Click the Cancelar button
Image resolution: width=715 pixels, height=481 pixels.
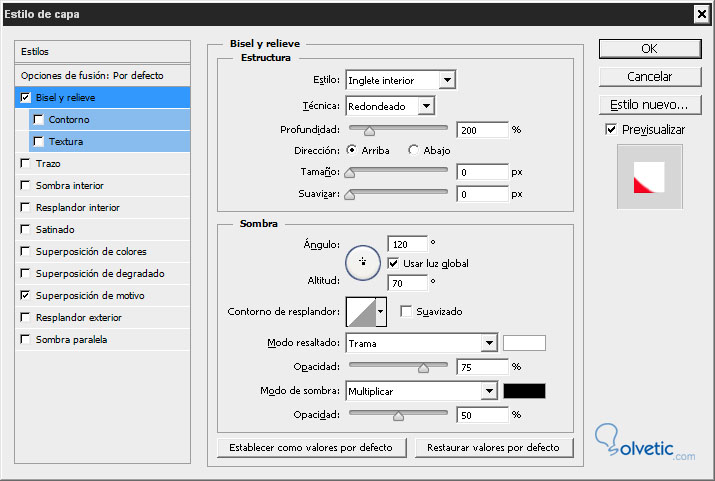(x=650, y=77)
